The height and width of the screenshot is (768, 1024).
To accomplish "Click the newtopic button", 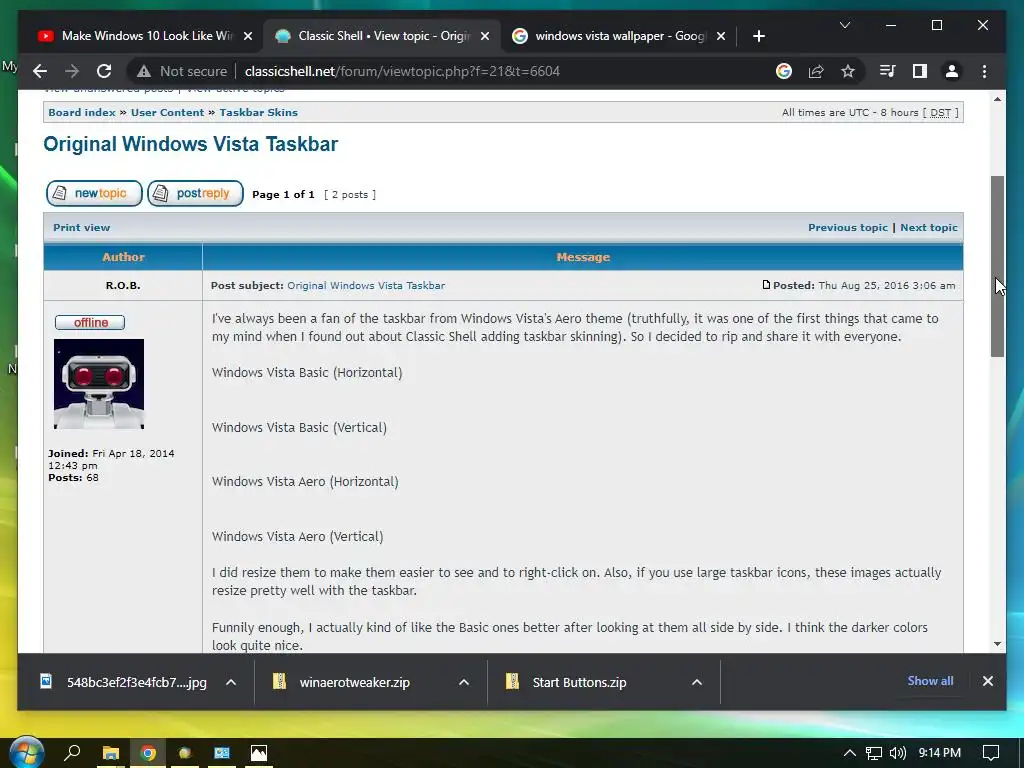I will click(x=94, y=193).
